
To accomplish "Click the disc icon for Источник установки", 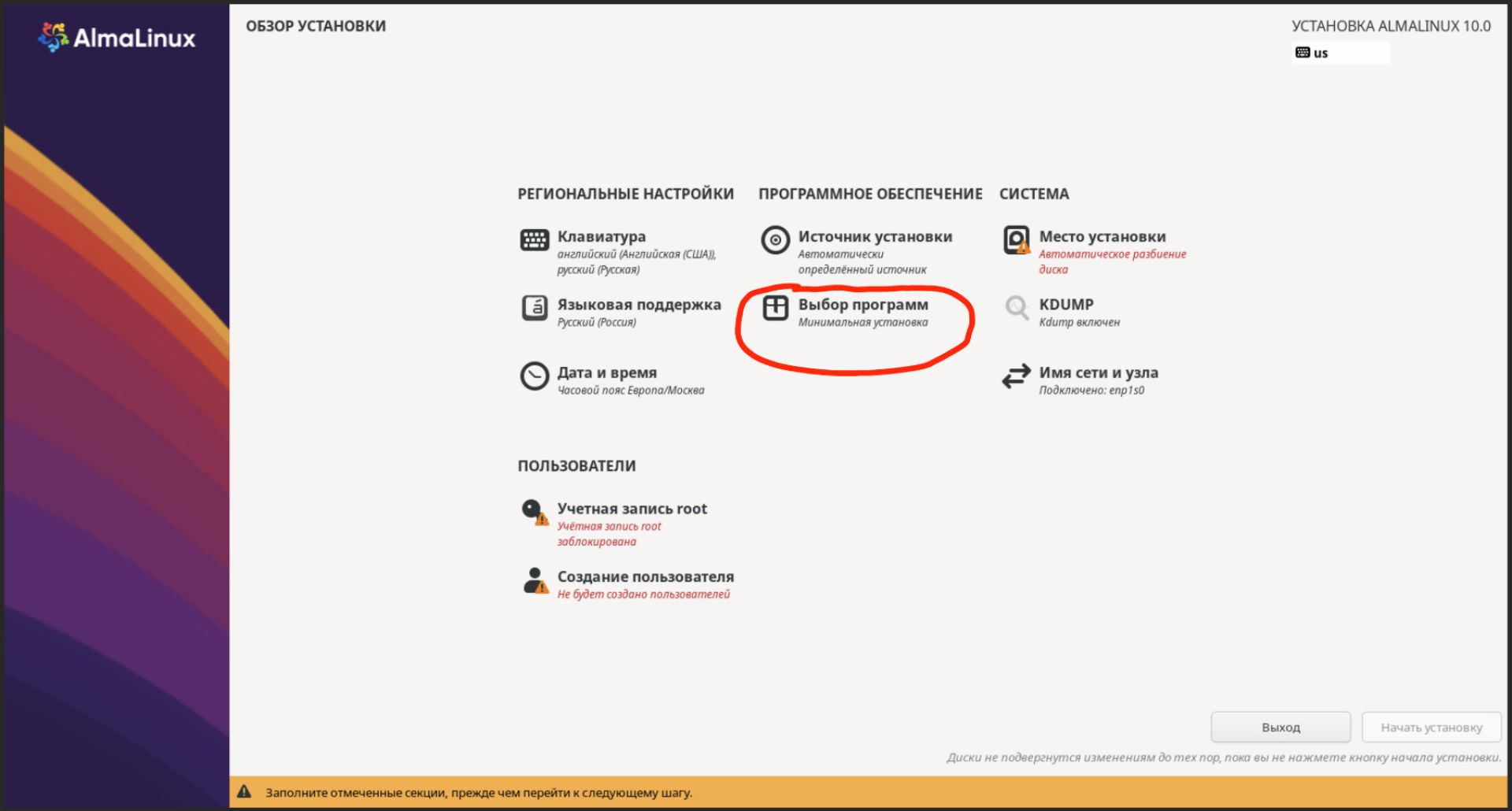I will (x=775, y=239).
